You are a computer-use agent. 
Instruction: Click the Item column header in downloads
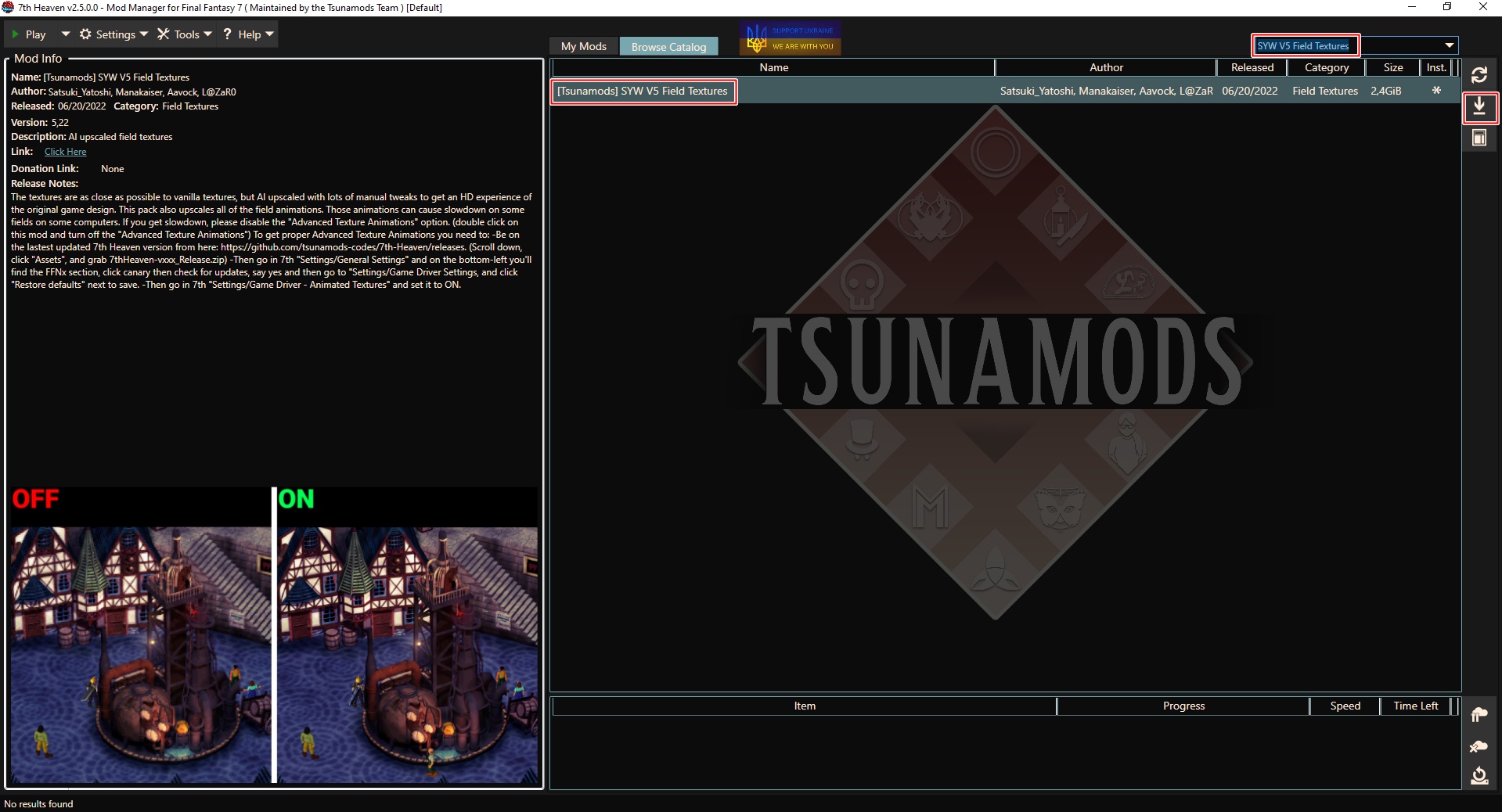coord(805,706)
